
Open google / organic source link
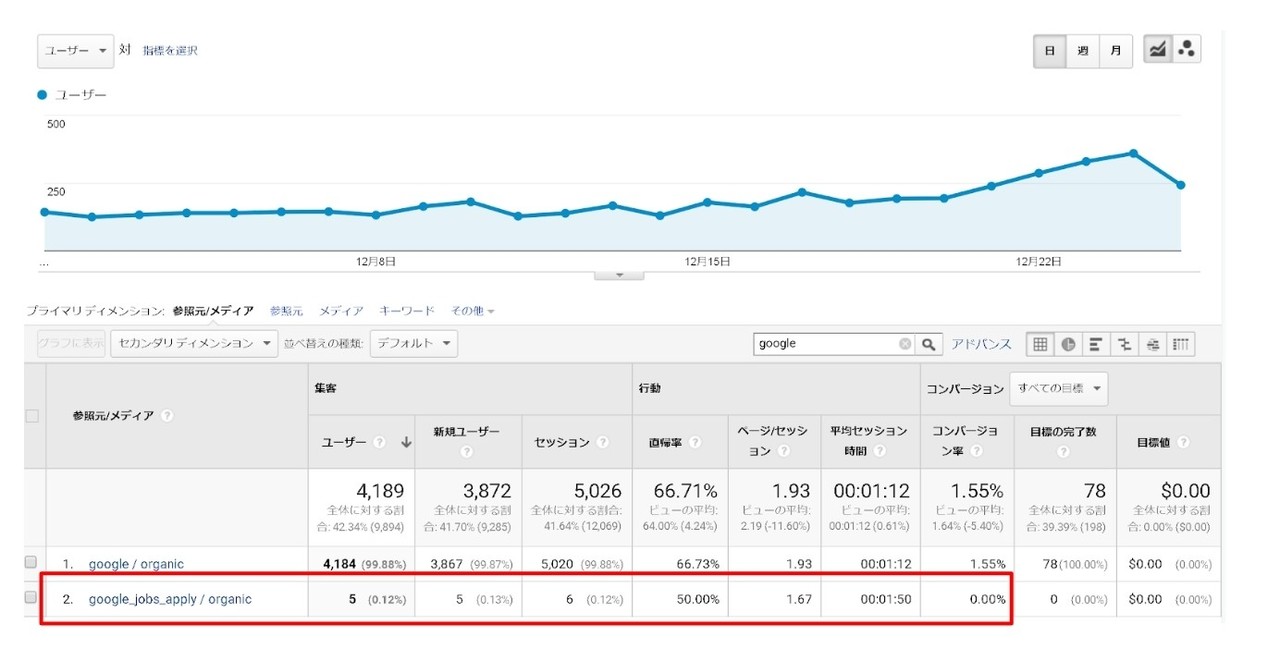(x=136, y=564)
